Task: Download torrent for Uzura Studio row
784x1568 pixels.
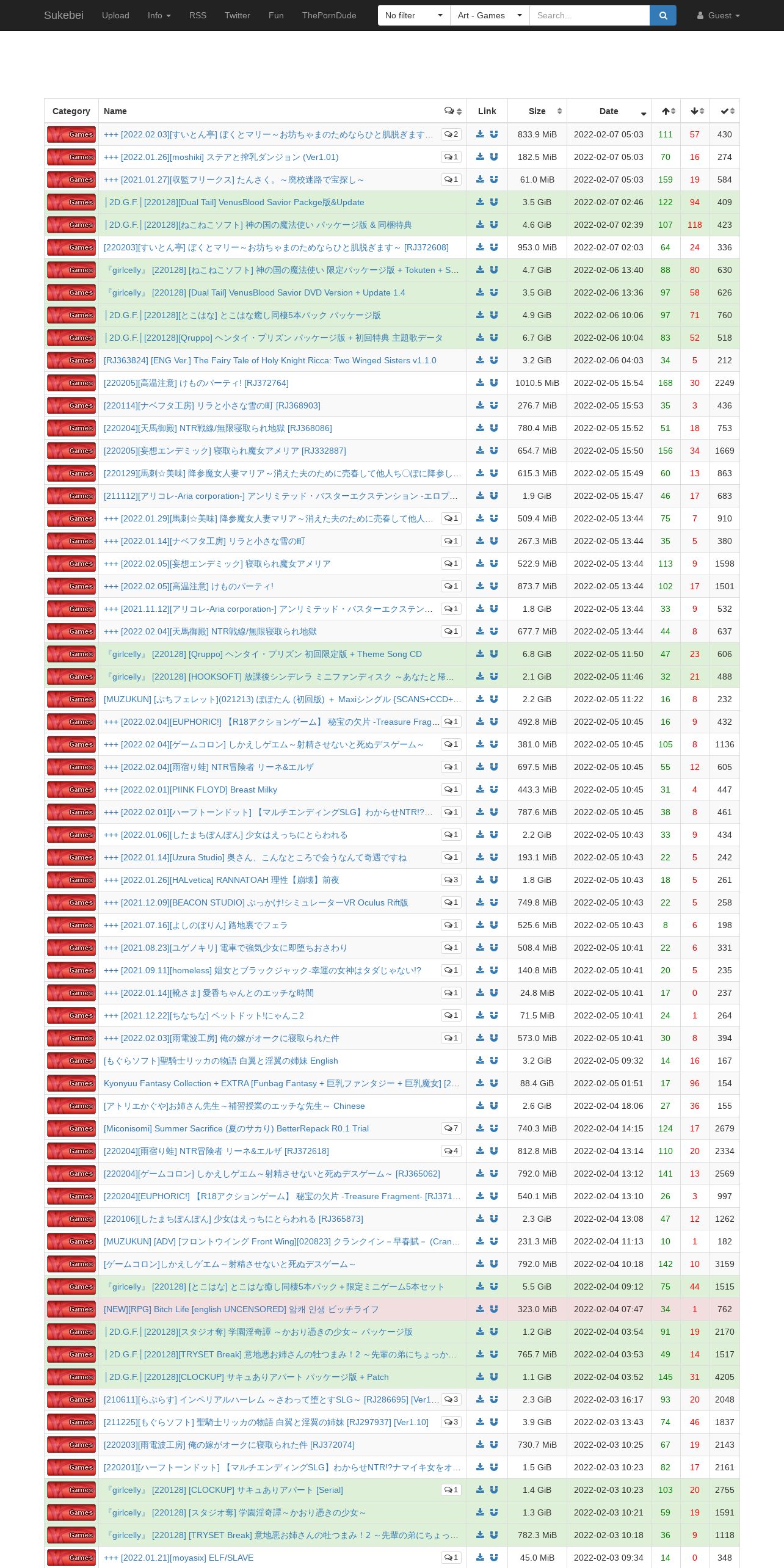Action: pos(481,857)
